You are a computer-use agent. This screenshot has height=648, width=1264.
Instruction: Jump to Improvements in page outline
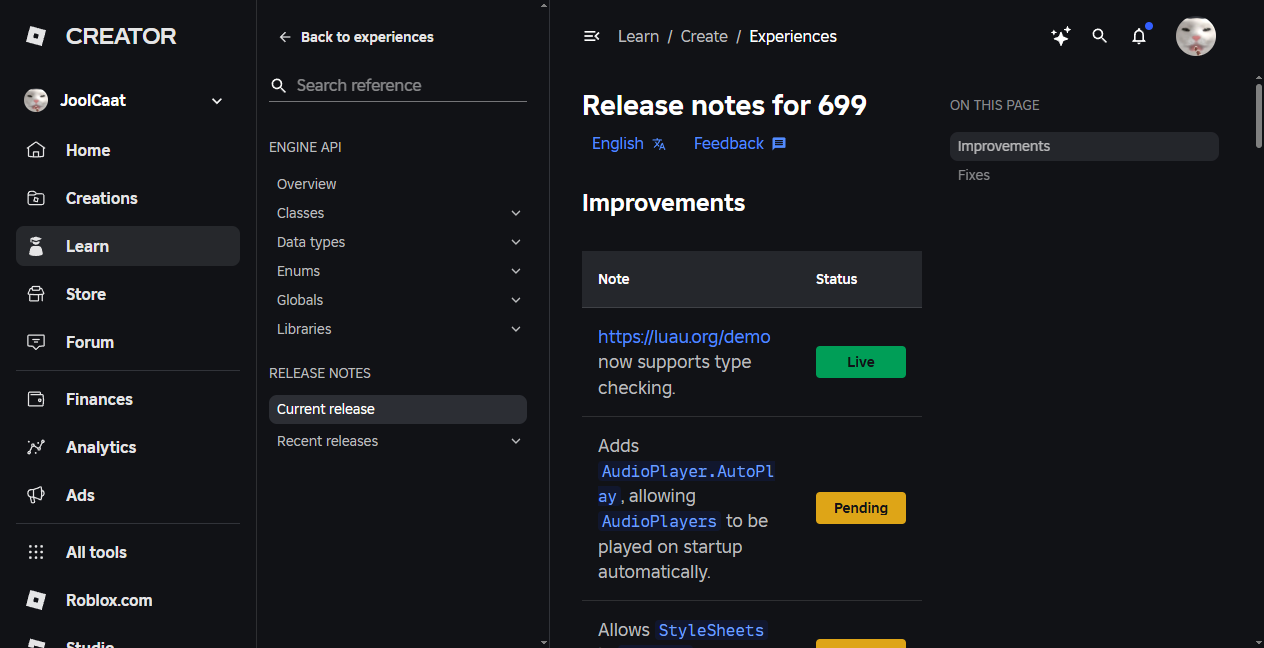point(1084,146)
